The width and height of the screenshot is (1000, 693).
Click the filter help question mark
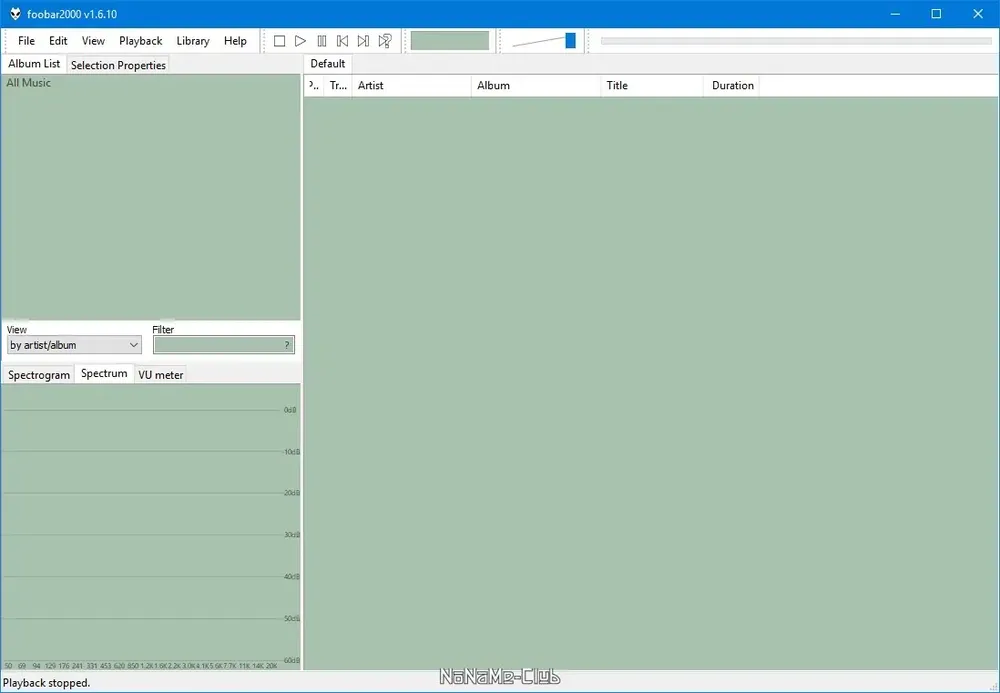click(287, 345)
